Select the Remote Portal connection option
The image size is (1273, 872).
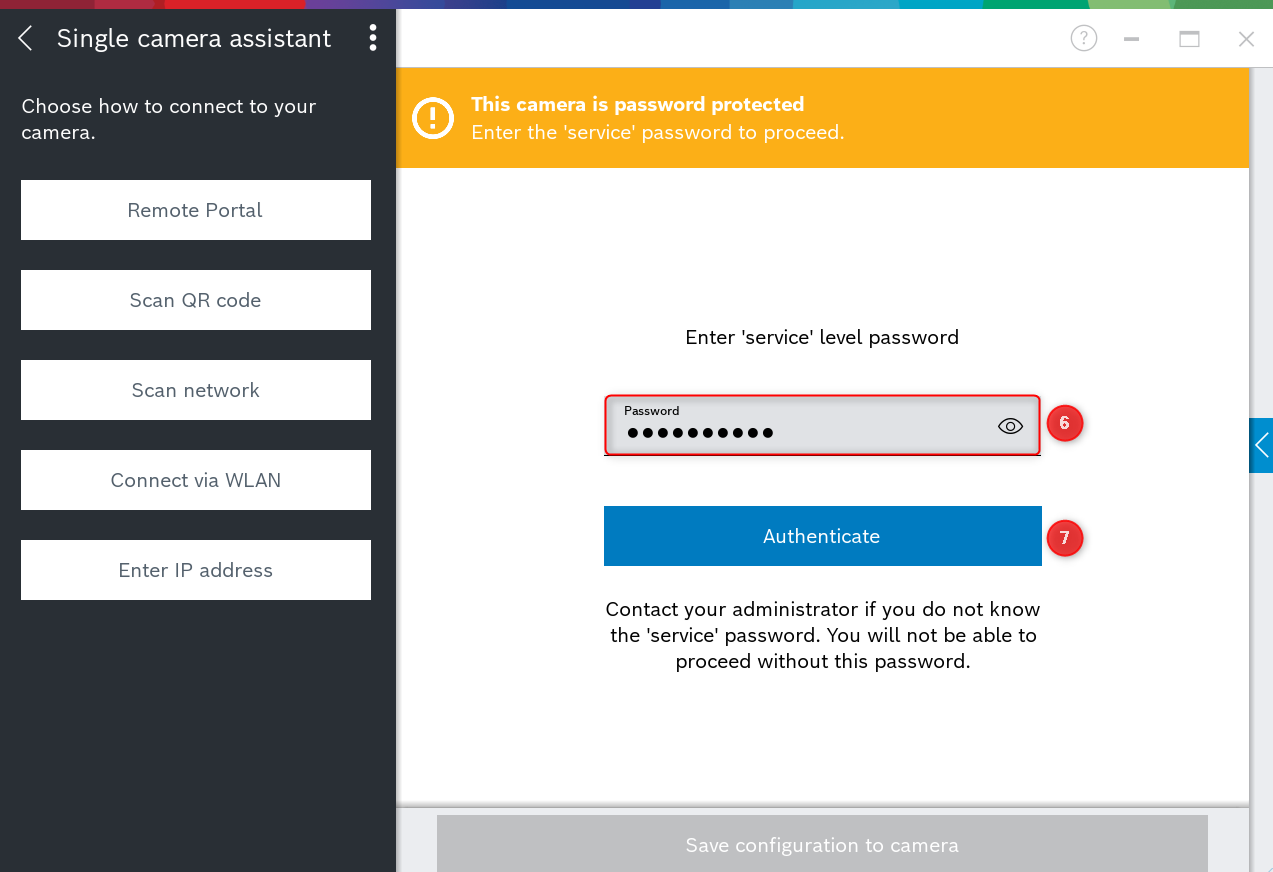tap(195, 210)
